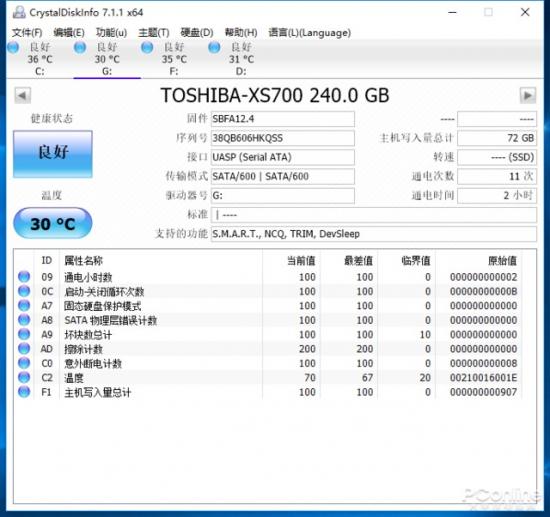The height and width of the screenshot is (517, 550).
Task: Click the 属性名称 column header
Action: 83,261
